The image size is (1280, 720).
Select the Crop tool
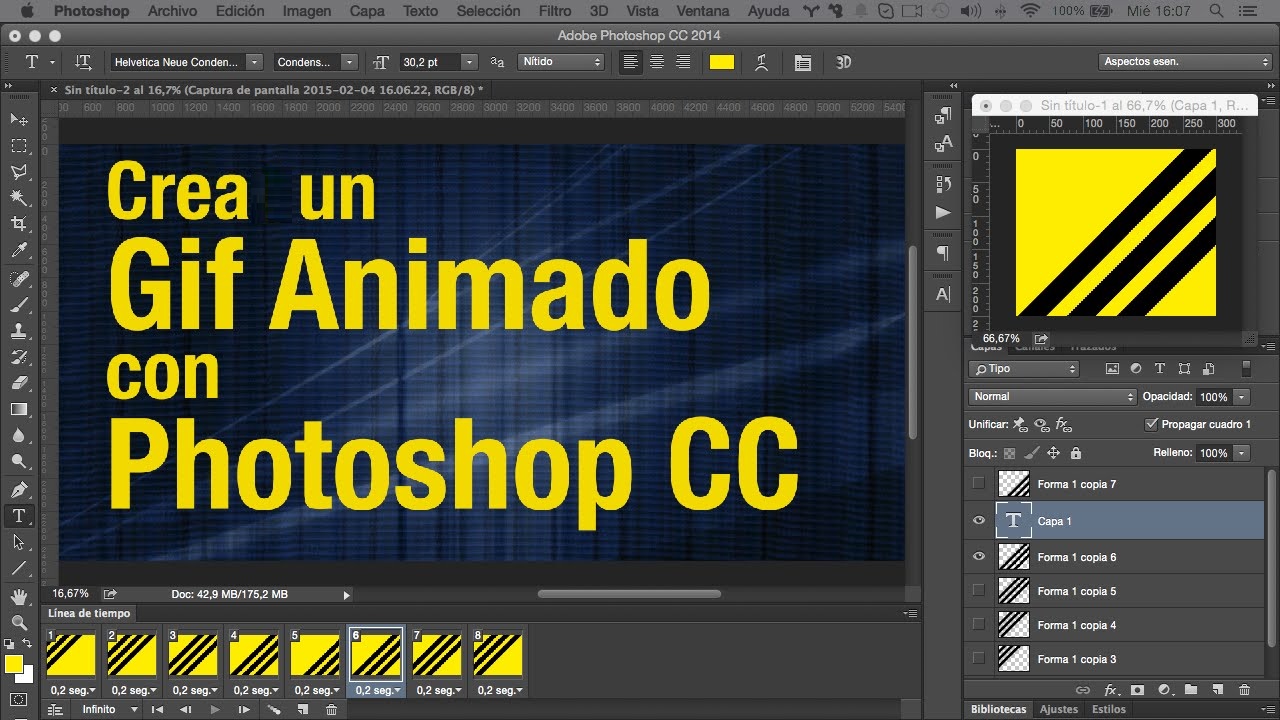pyautogui.click(x=19, y=224)
